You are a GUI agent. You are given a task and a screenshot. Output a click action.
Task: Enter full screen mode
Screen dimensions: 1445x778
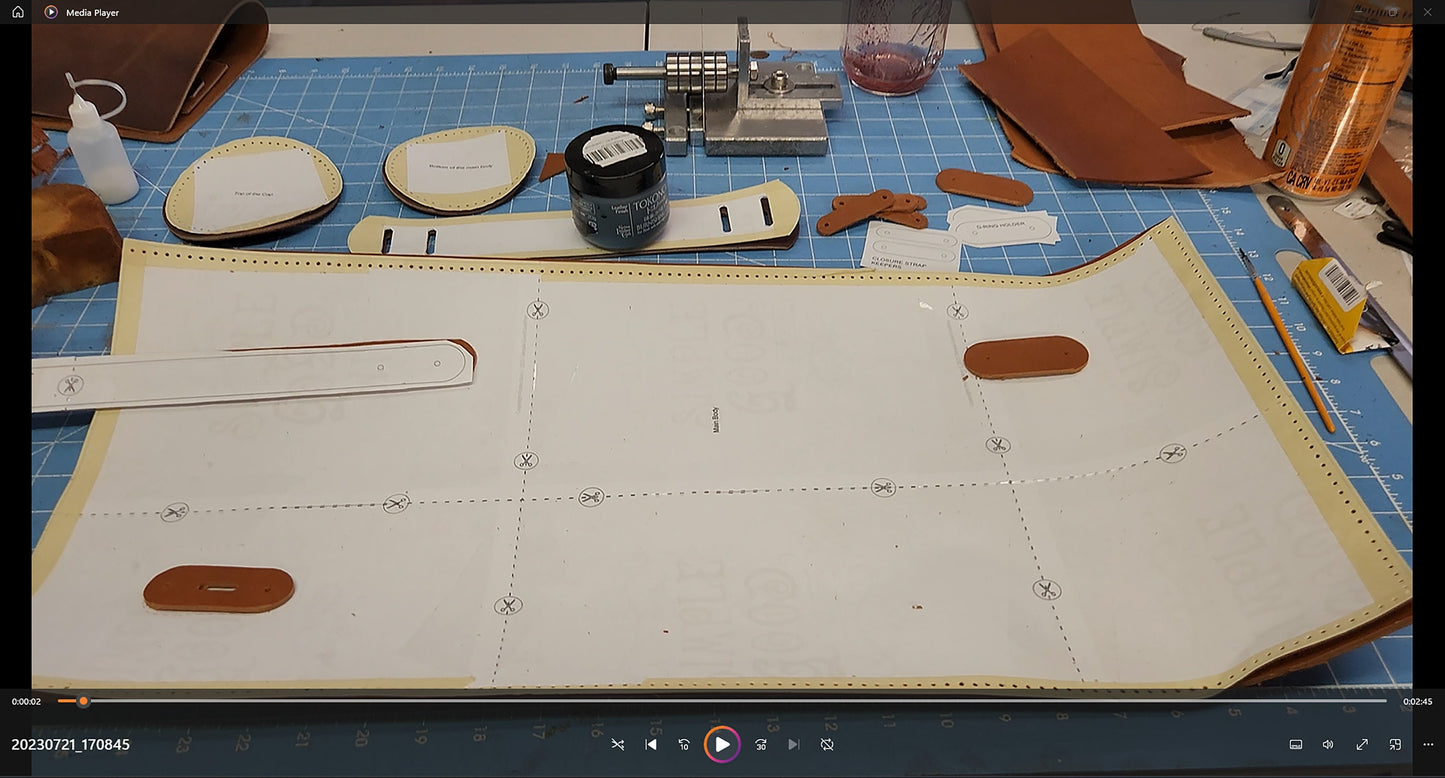(x=1362, y=745)
